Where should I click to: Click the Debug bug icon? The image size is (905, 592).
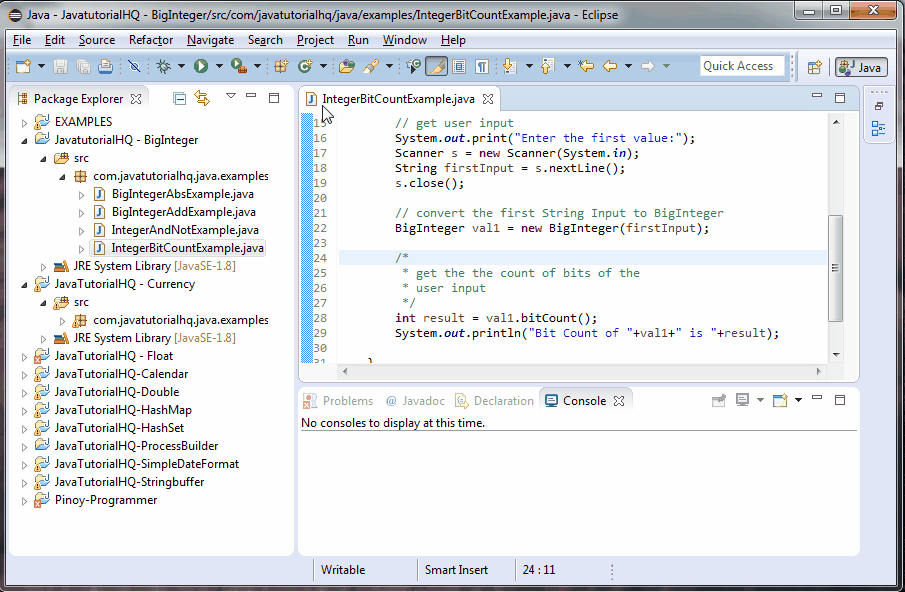pyautogui.click(x=164, y=66)
